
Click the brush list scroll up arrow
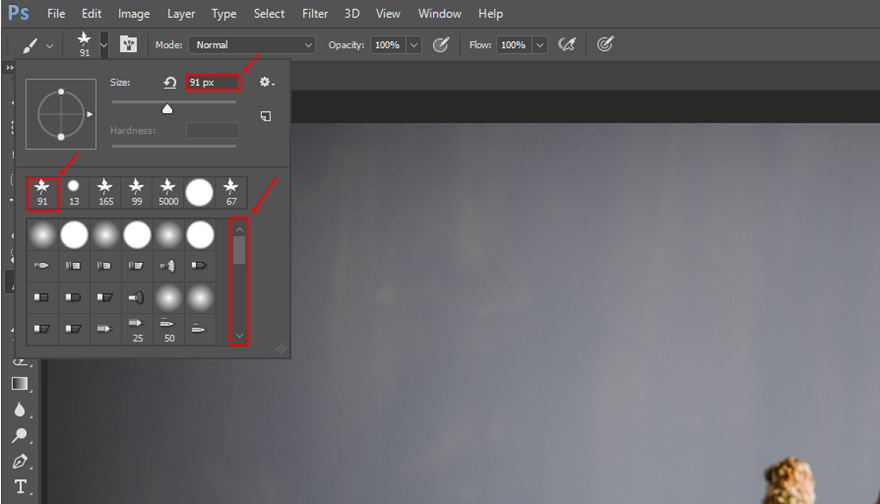239,229
